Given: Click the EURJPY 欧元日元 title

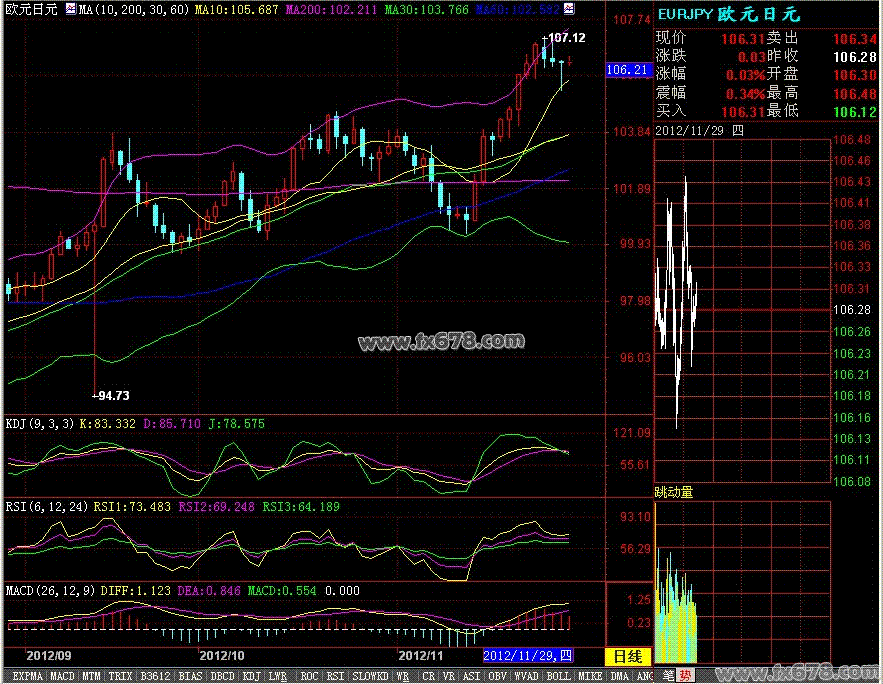Looking at the screenshot, I should click(x=729, y=14).
